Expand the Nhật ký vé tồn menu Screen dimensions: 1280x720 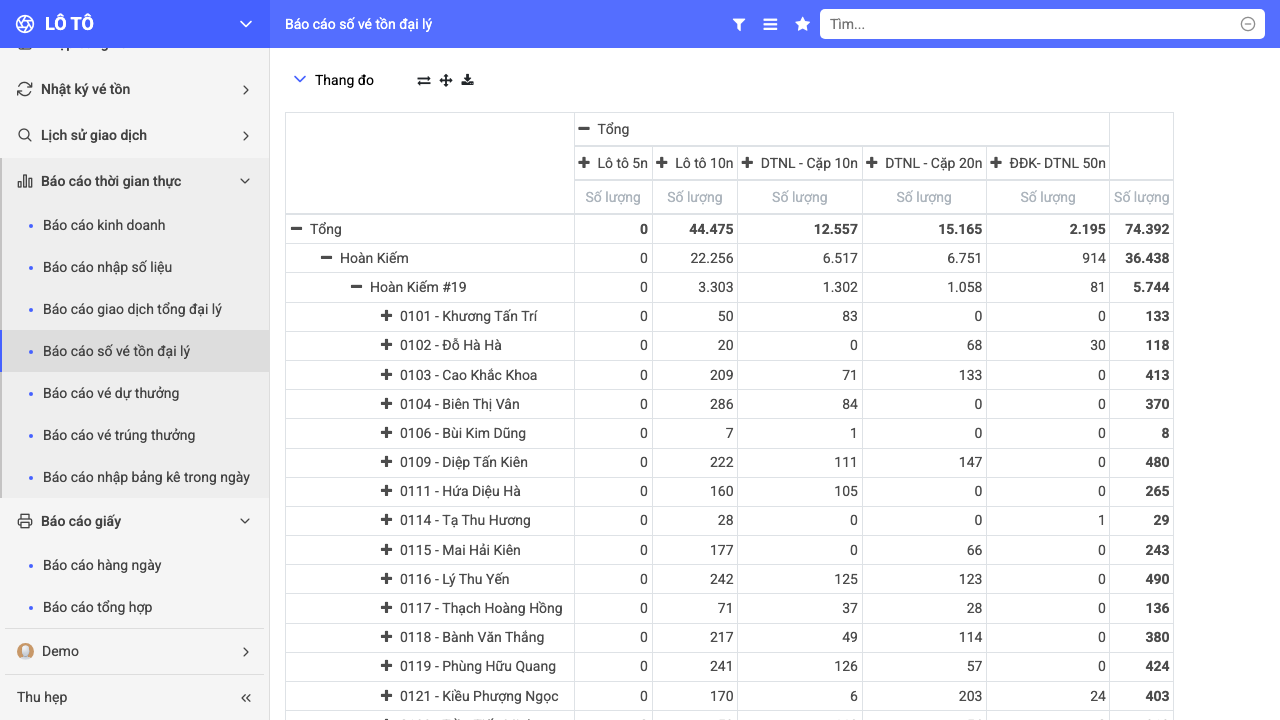(135, 90)
